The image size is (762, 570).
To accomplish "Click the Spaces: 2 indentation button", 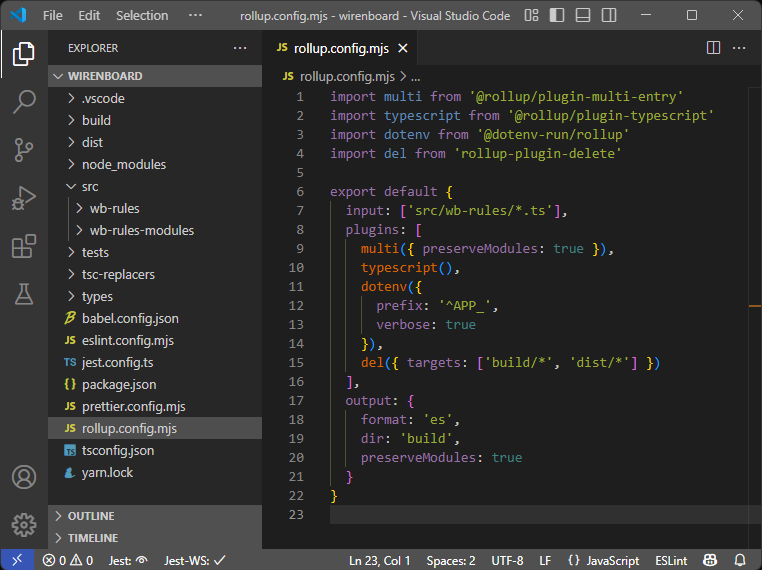I will 451,561.
